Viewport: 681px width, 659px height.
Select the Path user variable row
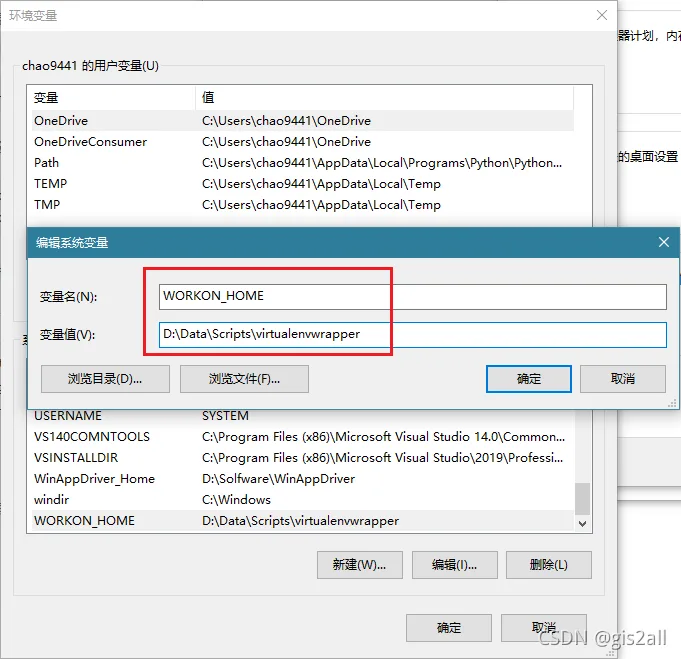coord(303,163)
